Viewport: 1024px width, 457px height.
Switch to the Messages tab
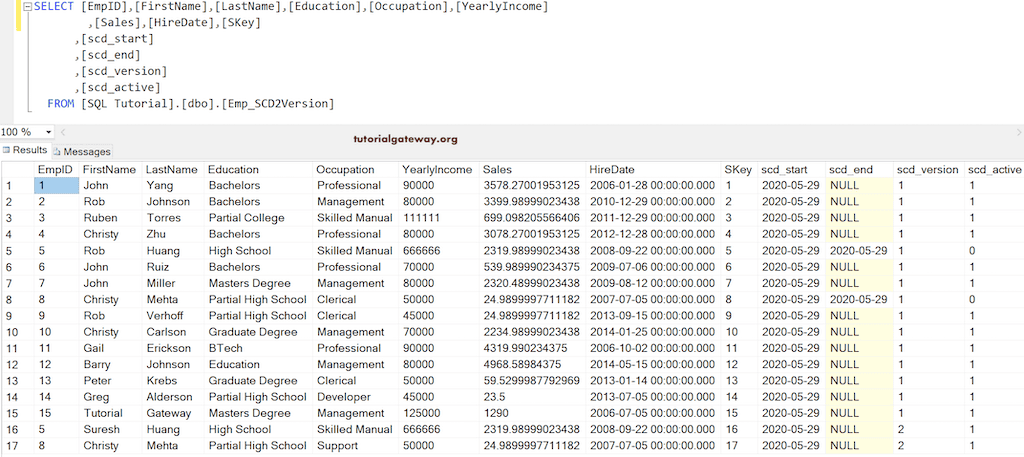pos(82,151)
